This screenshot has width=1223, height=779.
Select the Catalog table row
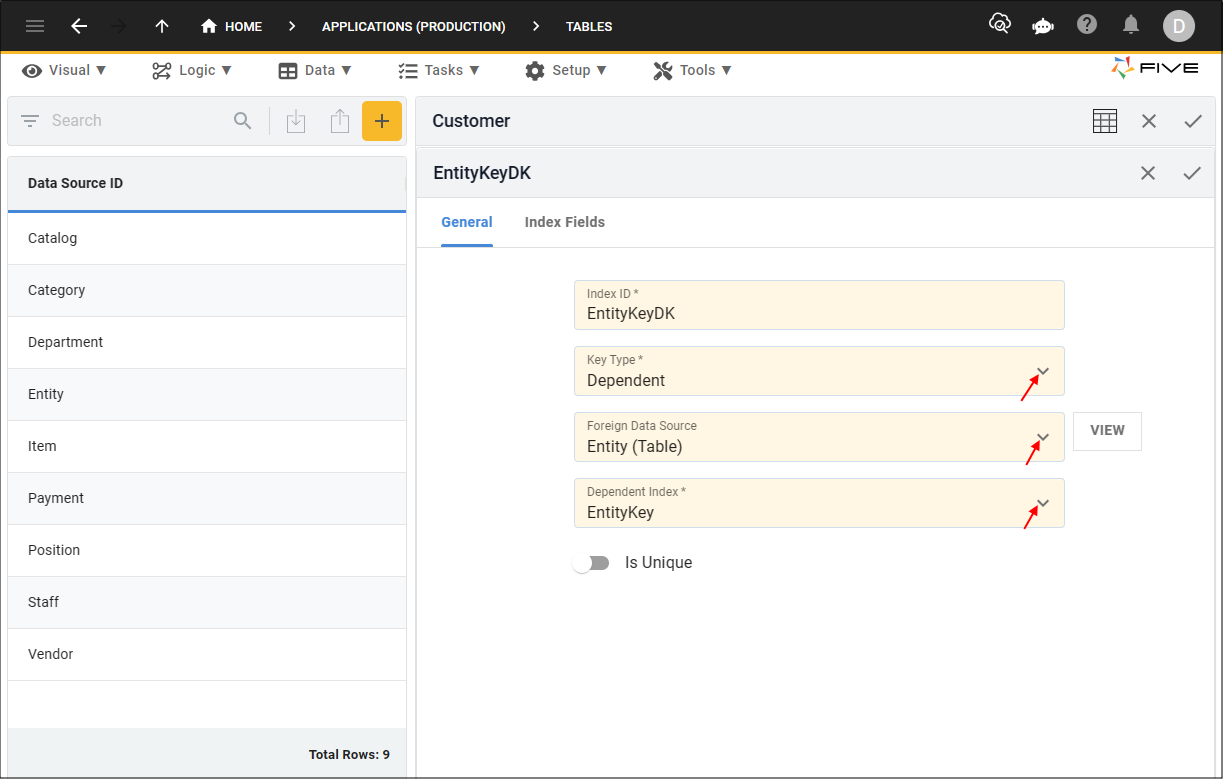(x=207, y=238)
